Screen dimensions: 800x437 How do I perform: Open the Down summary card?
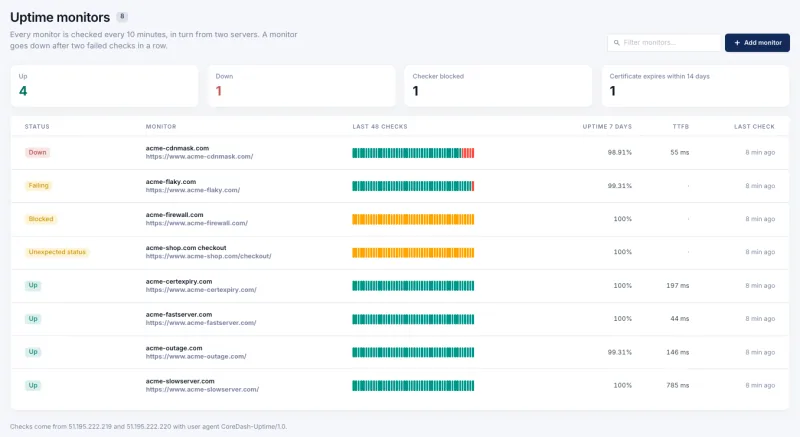coord(302,86)
